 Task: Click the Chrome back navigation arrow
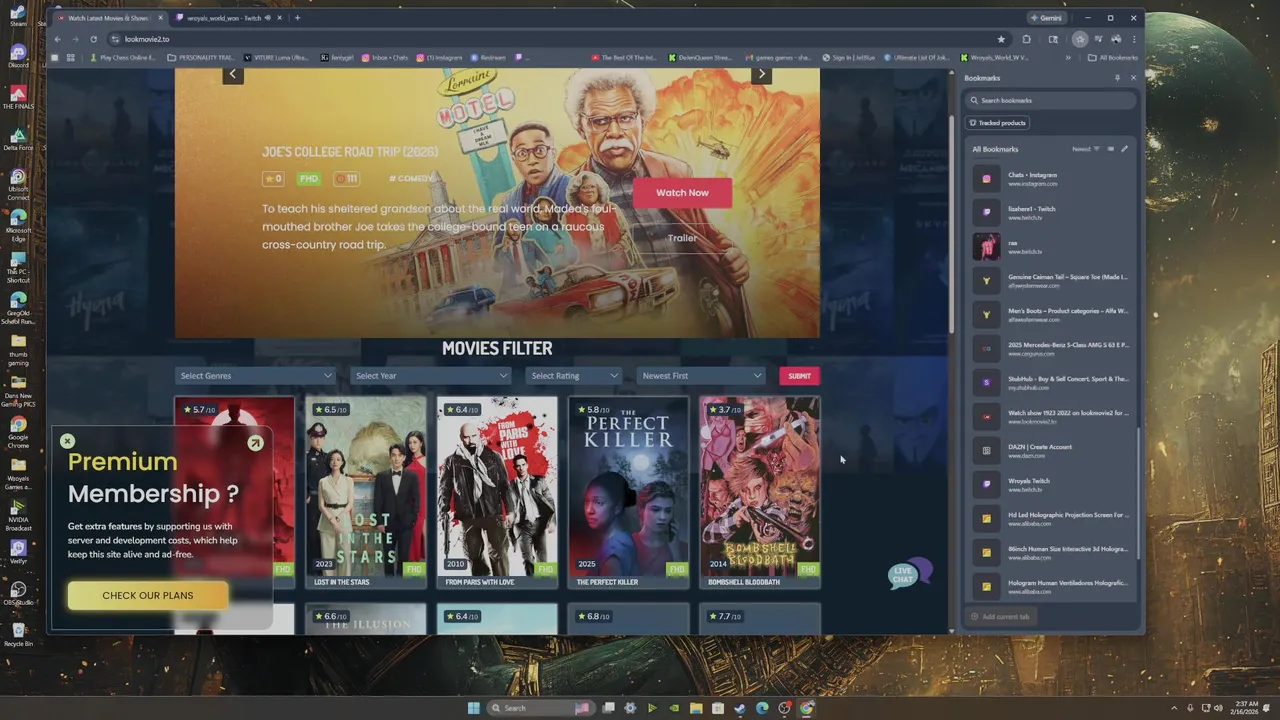point(57,39)
